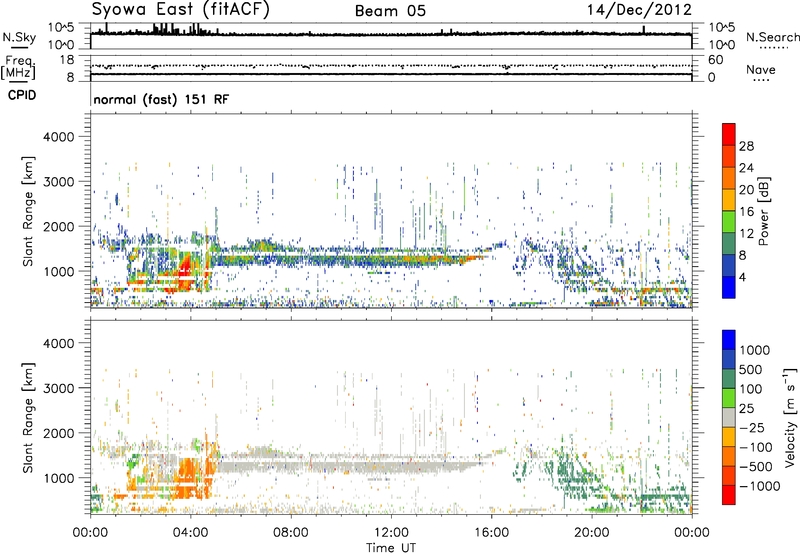Click the date '14/Dec/2012'
Image resolution: width=800 pixels, height=554 pixels.
(639, 10)
